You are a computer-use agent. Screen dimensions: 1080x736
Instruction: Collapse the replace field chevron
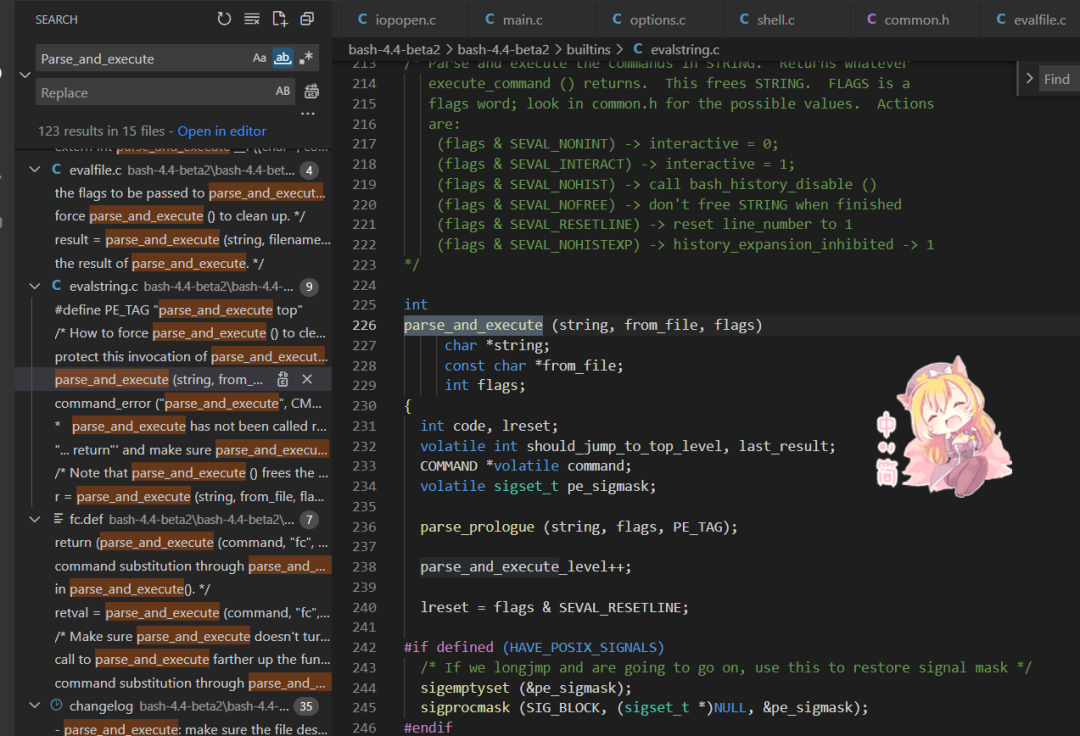[x=25, y=74]
